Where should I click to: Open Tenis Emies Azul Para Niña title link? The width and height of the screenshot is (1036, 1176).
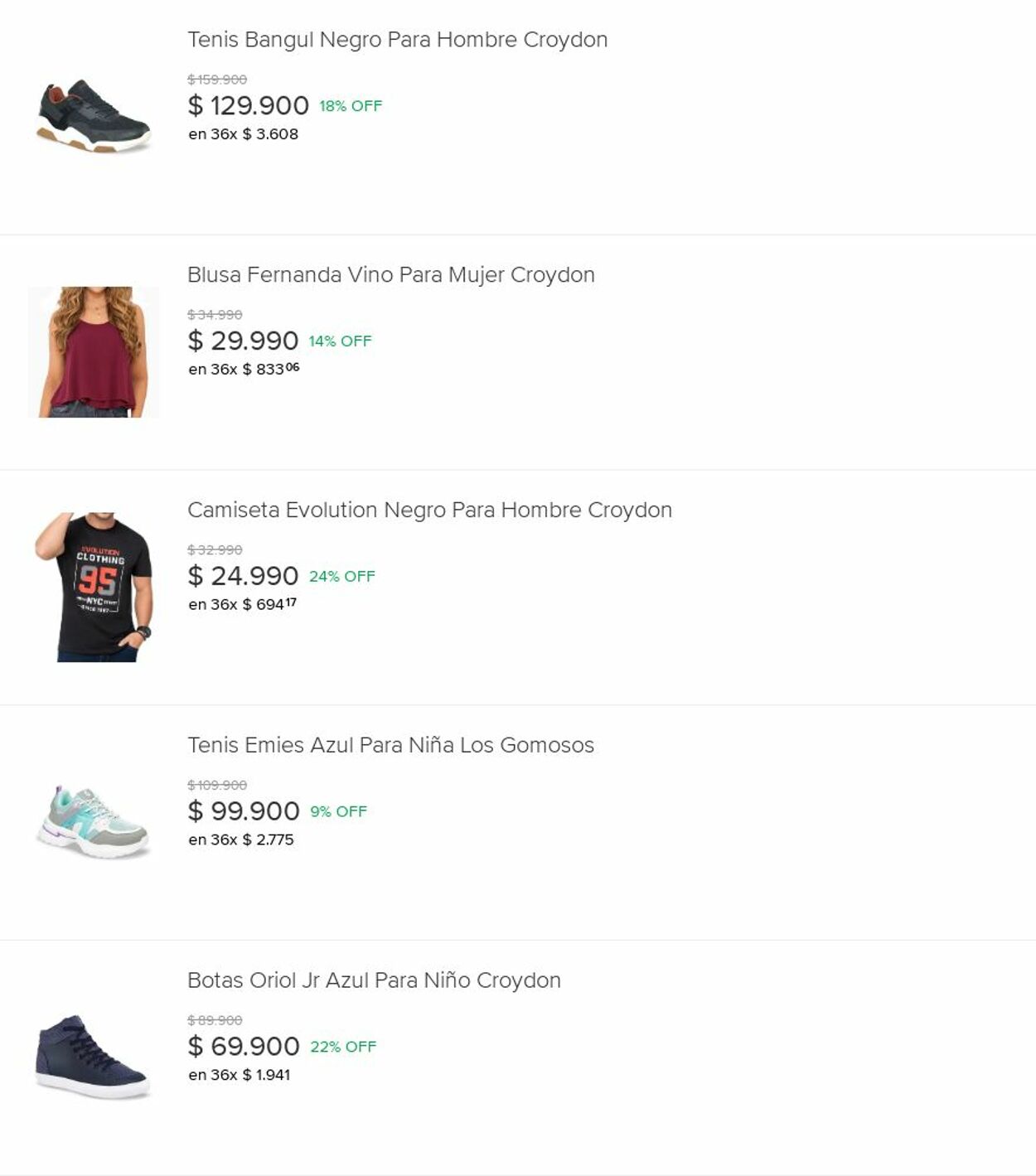[390, 746]
